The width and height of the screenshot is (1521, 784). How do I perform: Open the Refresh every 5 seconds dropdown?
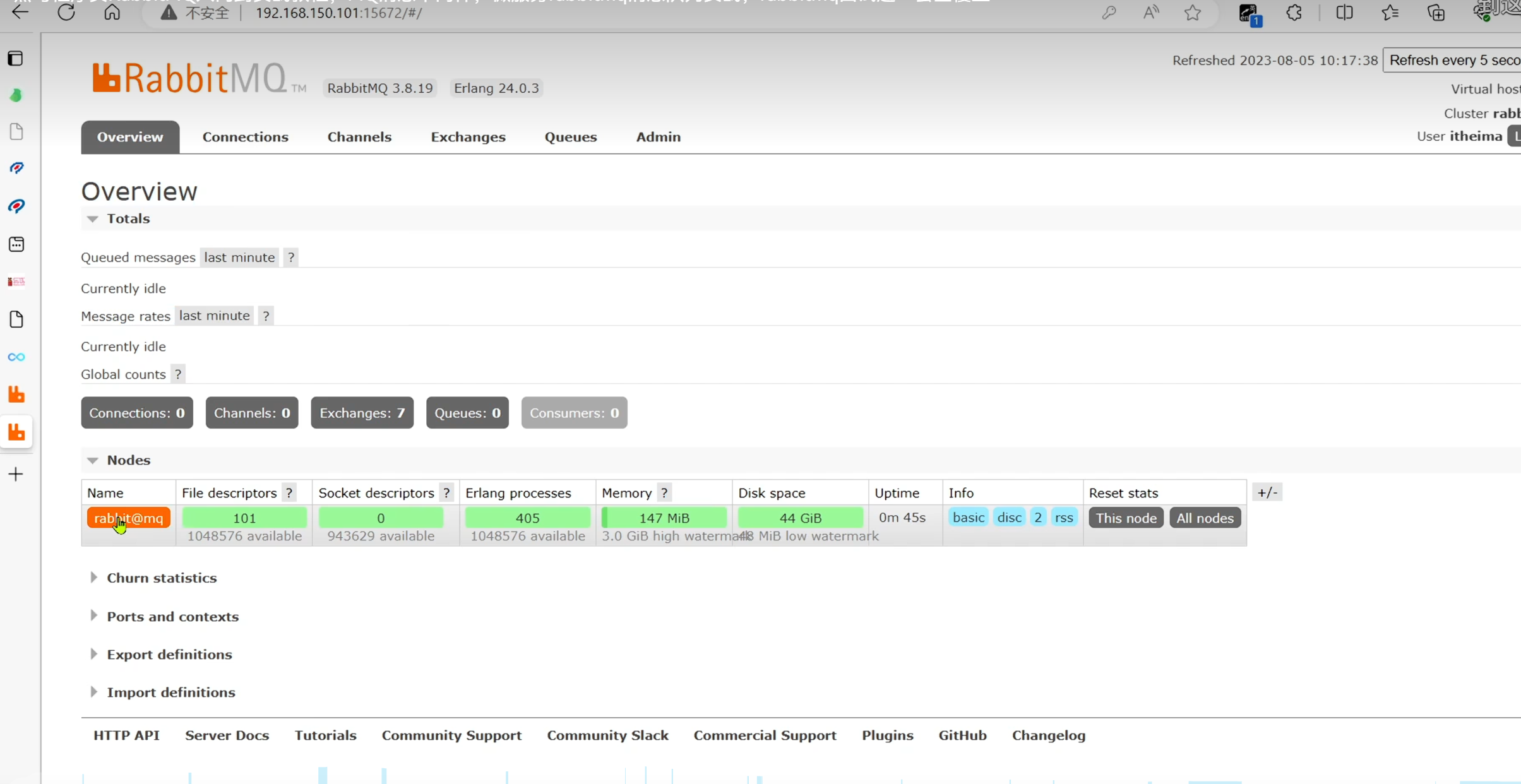pyautogui.click(x=1452, y=60)
